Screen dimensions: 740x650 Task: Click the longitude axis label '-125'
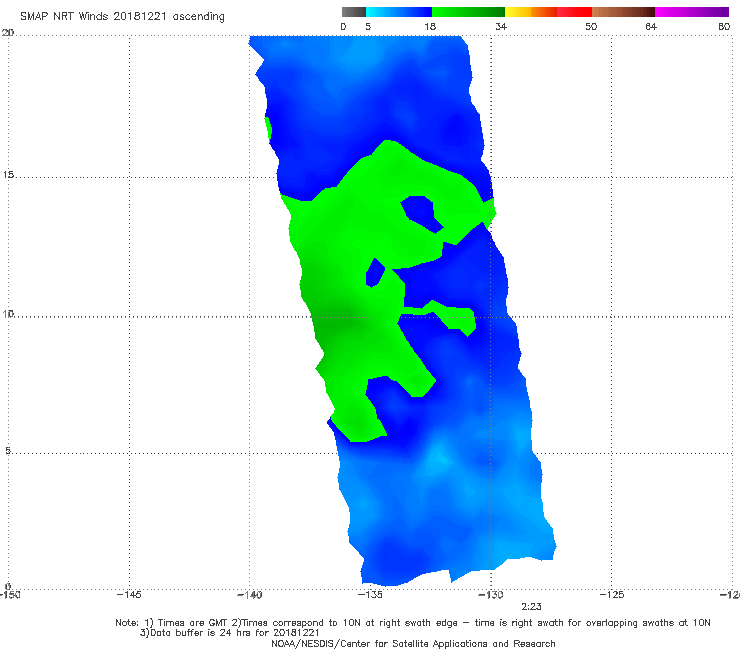click(612, 595)
